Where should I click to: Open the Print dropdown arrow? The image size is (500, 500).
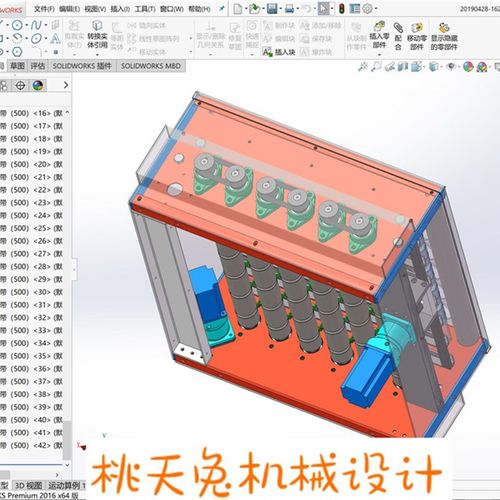[298, 9]
